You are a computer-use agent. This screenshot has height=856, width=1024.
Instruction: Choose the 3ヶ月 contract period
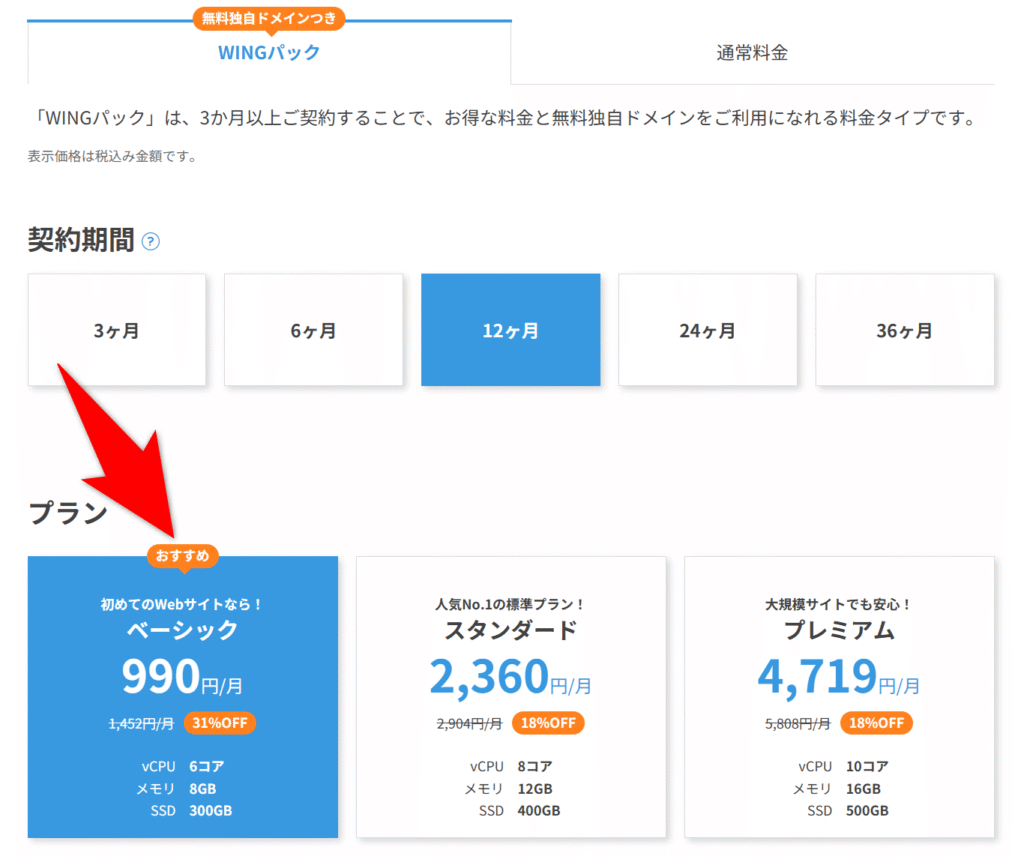117,330
